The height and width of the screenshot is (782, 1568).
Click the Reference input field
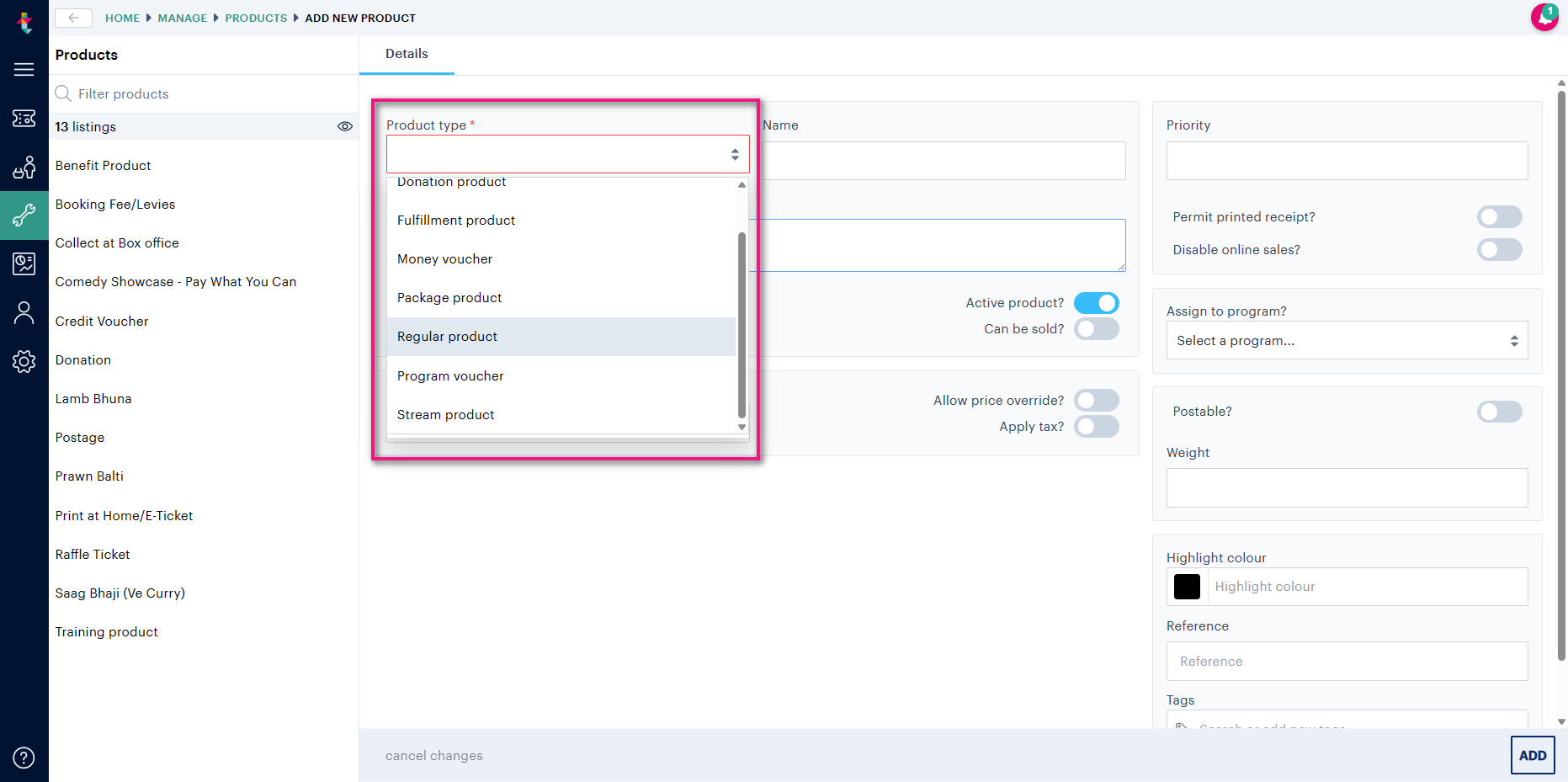1347,662
